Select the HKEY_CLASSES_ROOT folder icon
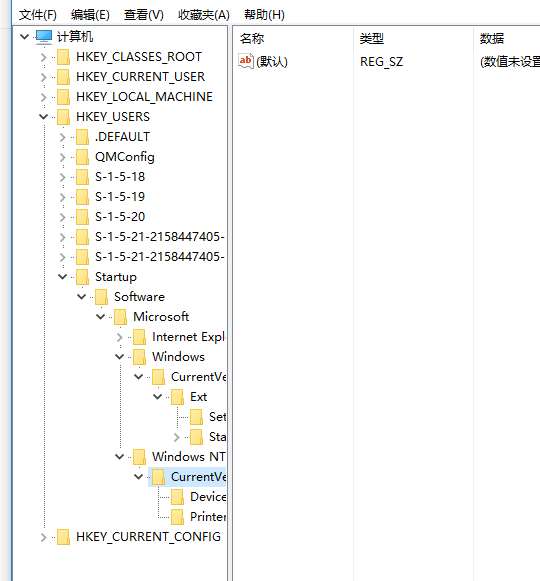Image resolution: width=540 pixels, height=581 pixels. click(x=63, y=57)
